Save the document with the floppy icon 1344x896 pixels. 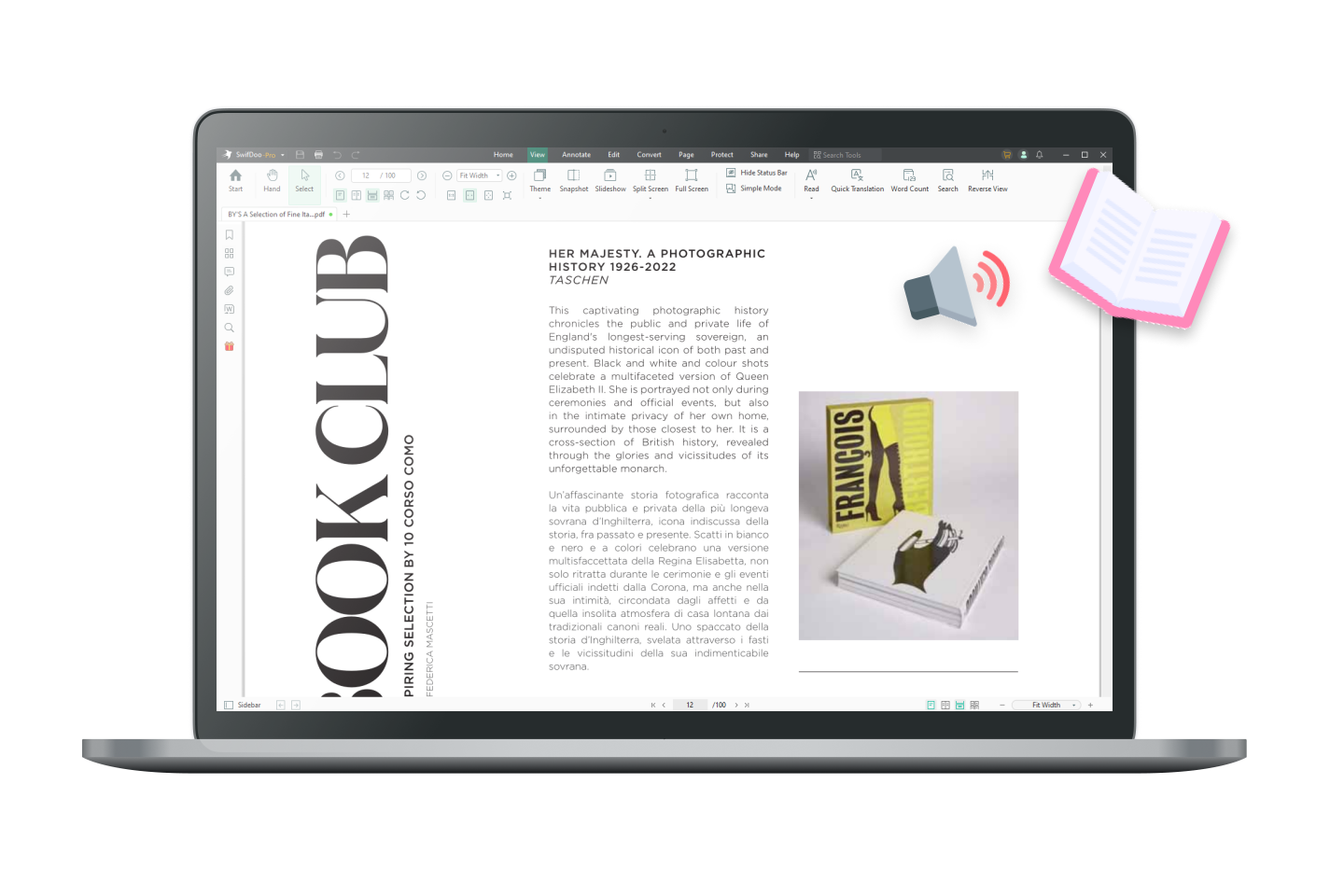coord(300,155)
